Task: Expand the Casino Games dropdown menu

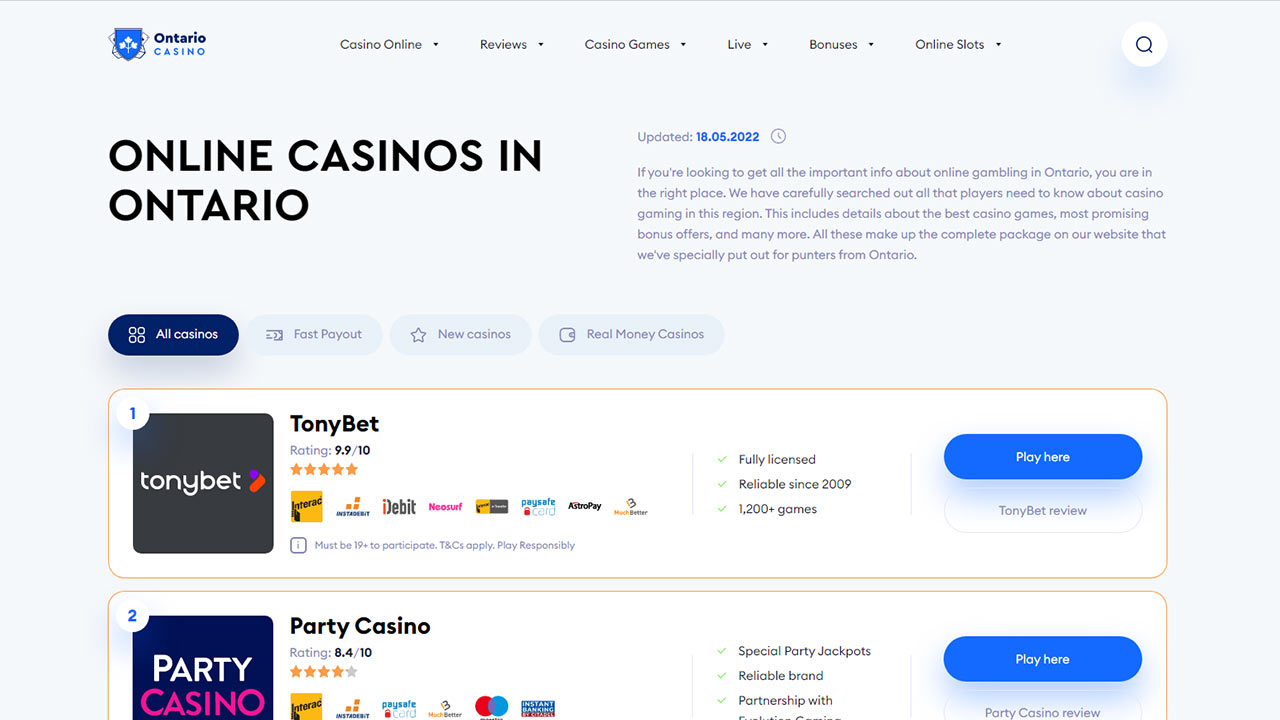Action: click(635, 44)
